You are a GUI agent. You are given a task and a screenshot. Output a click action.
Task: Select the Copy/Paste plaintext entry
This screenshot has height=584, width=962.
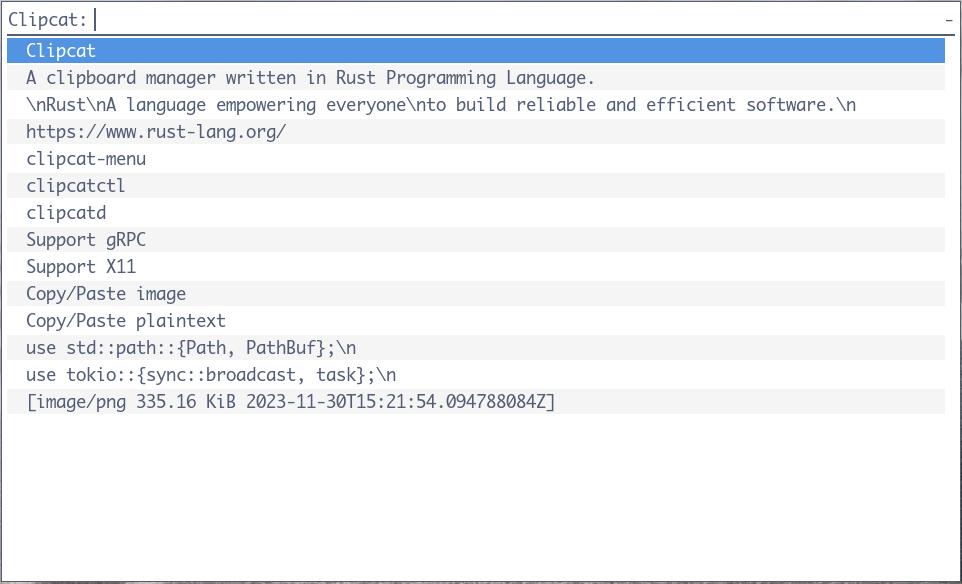pyautogui.click(x=475, y=320)
